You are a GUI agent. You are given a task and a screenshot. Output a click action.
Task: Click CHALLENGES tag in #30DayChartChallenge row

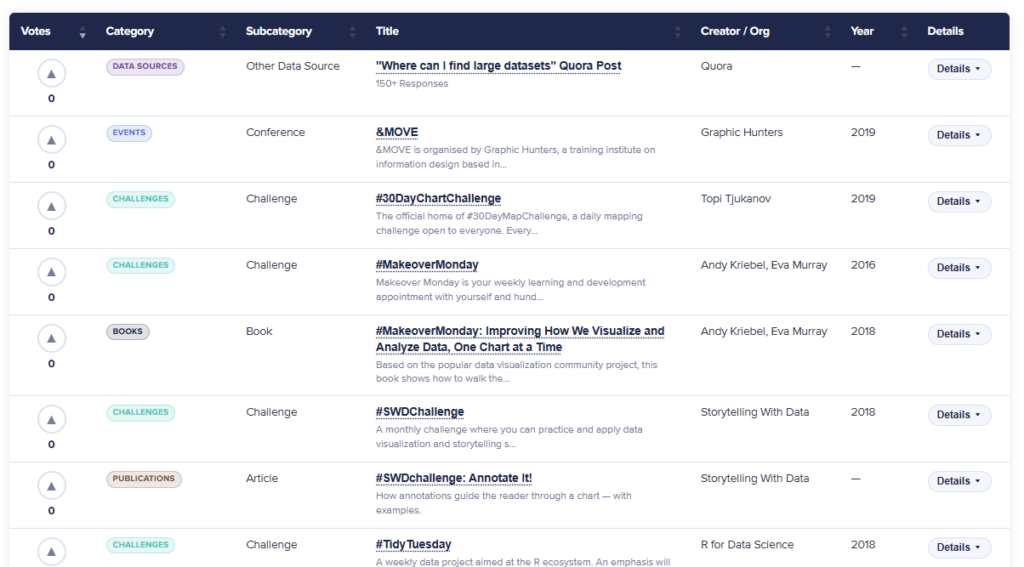click(140, 199)
